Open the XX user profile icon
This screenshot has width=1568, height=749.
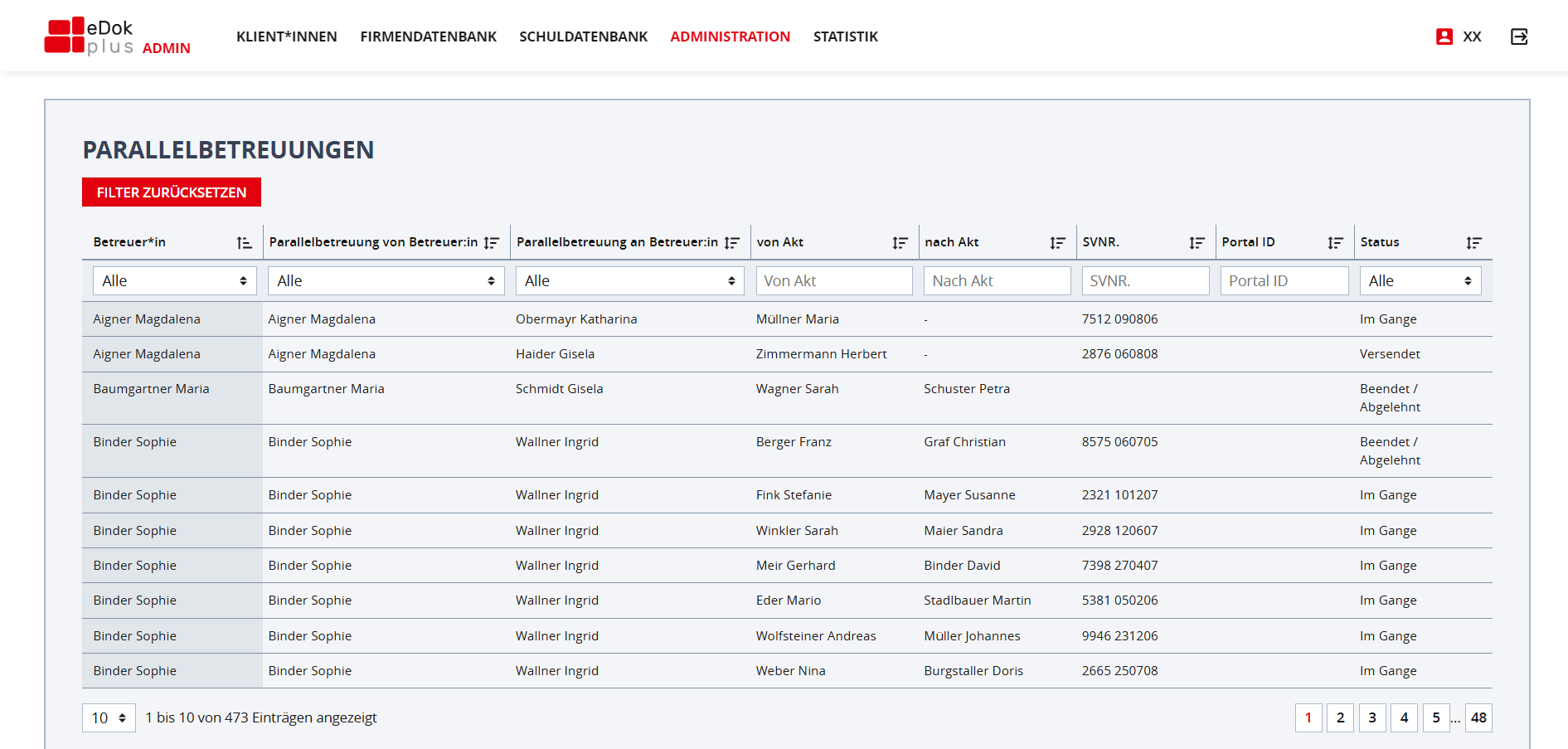tap(1444, 36)
